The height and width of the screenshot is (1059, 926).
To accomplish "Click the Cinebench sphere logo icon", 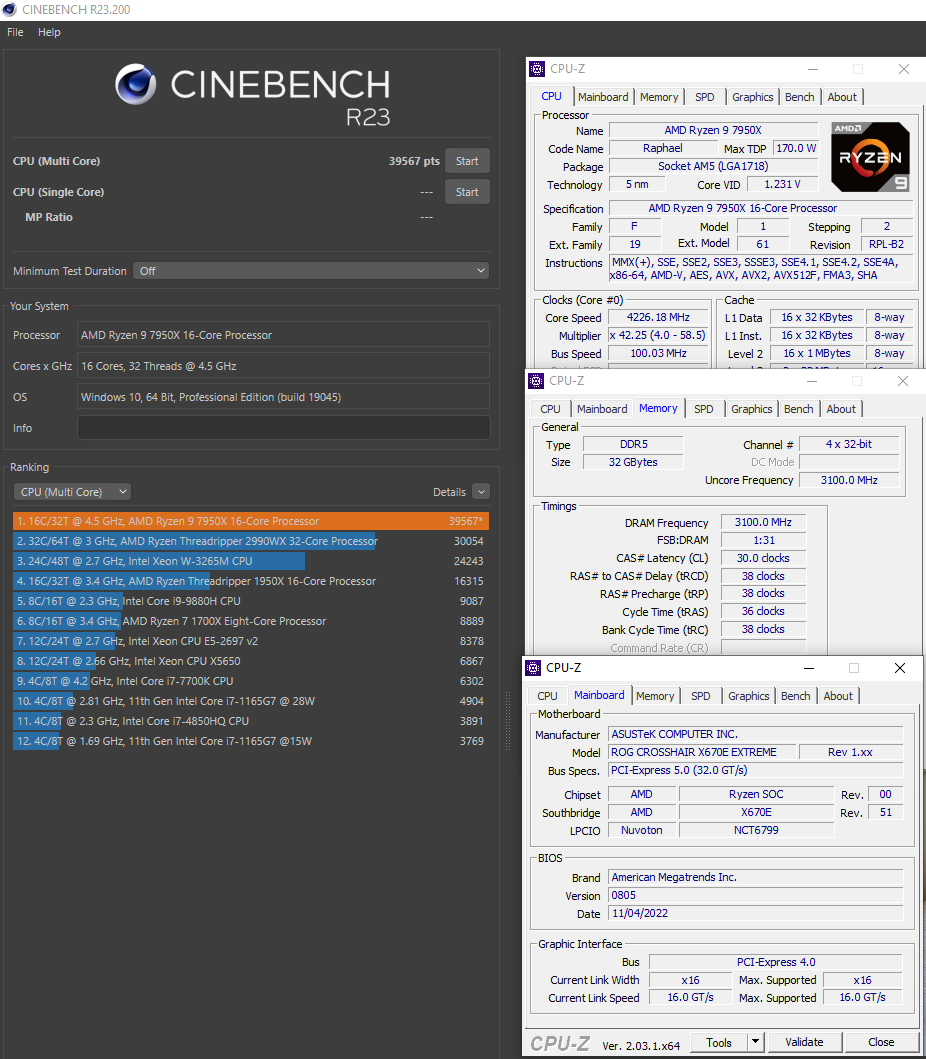I will click(135, 84).
